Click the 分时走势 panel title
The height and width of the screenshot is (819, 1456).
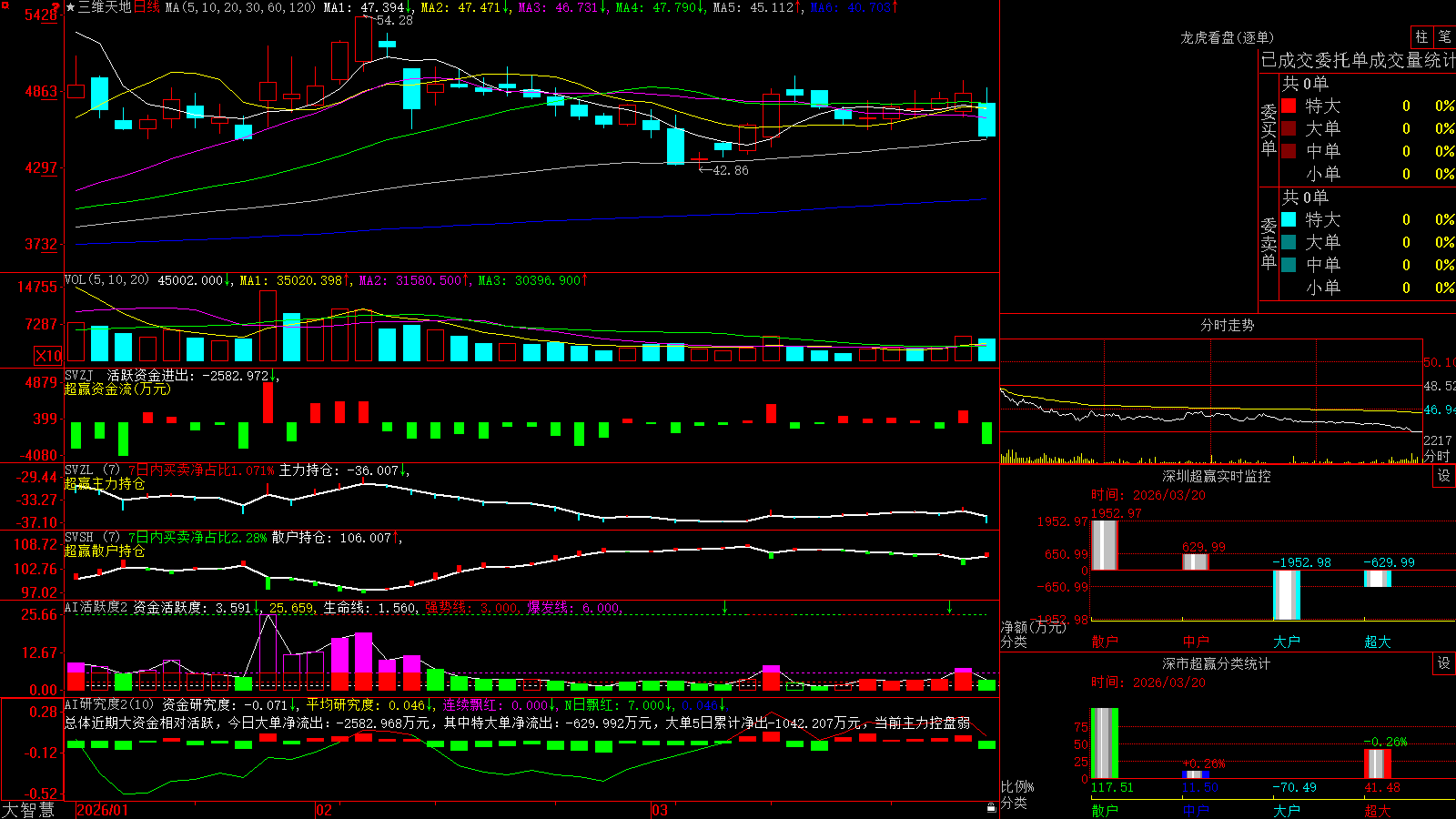click(x=1227, y=325)
